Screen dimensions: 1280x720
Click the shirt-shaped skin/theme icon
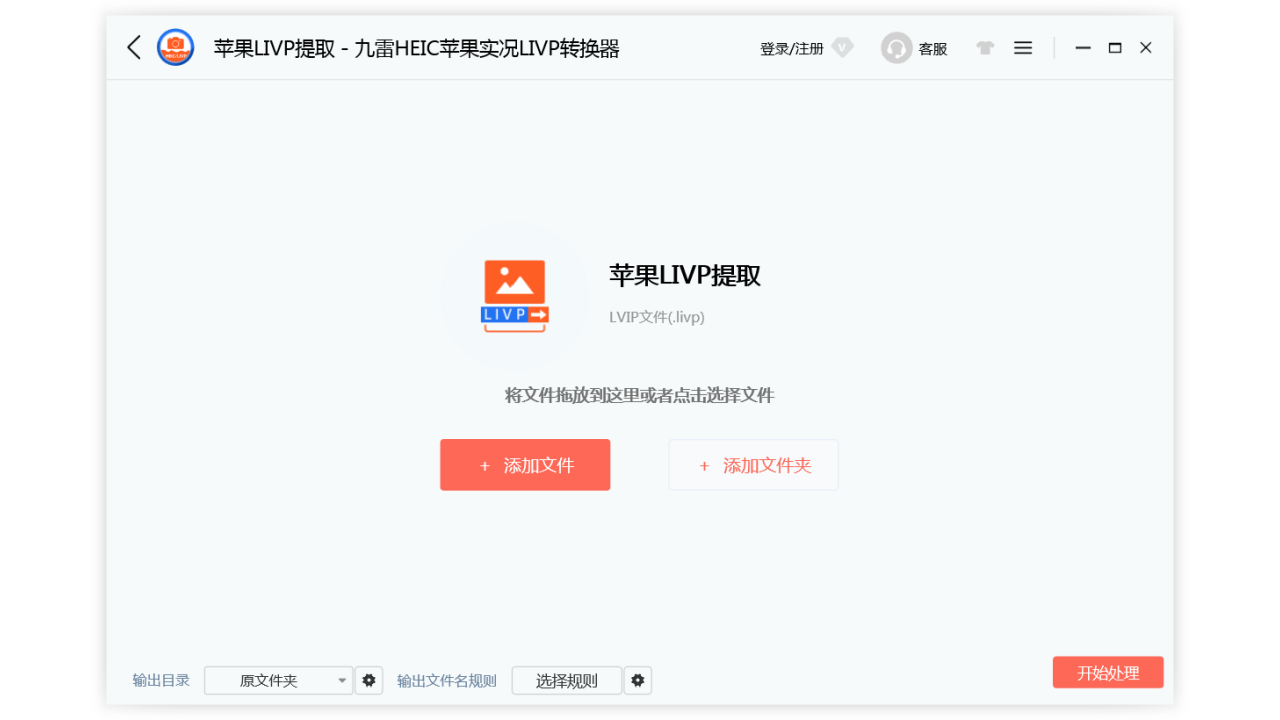pos(985,47)
